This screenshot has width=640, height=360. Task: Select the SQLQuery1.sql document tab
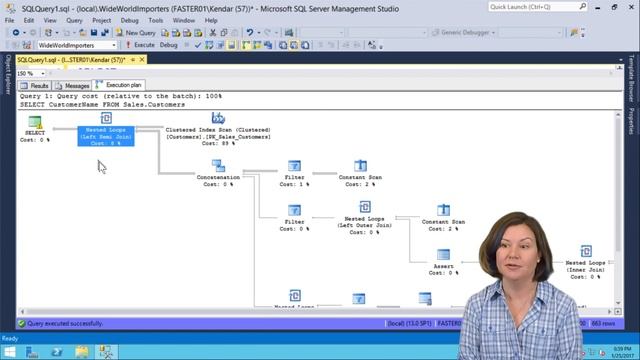71,60
